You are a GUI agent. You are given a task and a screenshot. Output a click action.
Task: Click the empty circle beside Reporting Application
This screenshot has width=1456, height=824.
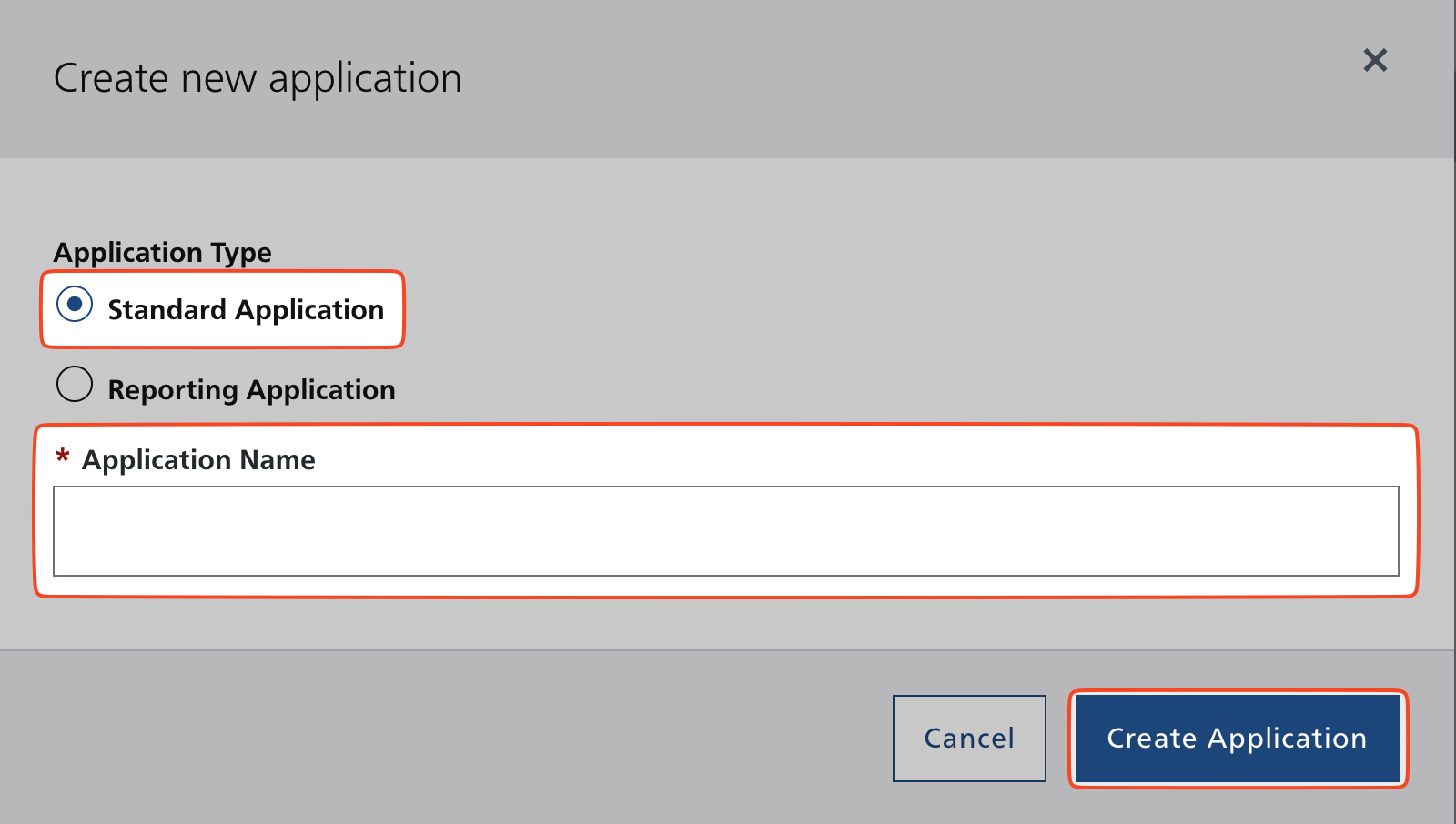tap(75, 384)
